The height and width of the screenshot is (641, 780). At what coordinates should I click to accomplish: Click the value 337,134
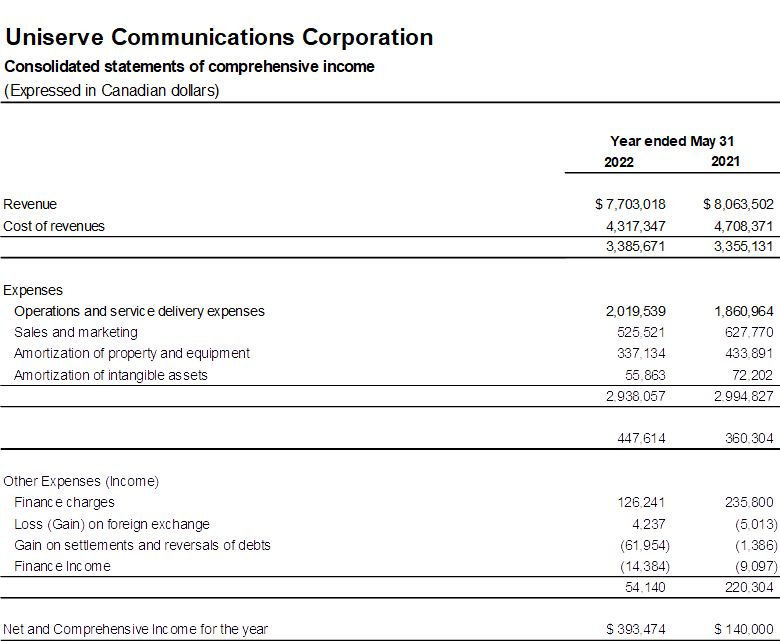pos(641,354)
